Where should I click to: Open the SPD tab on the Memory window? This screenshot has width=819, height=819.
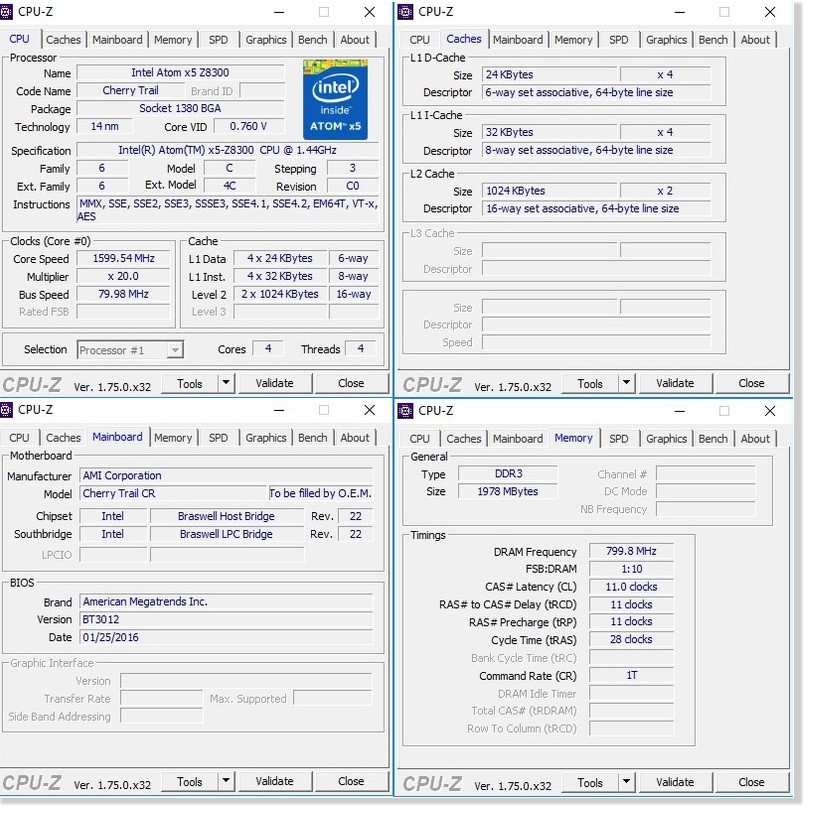(619, 438)
